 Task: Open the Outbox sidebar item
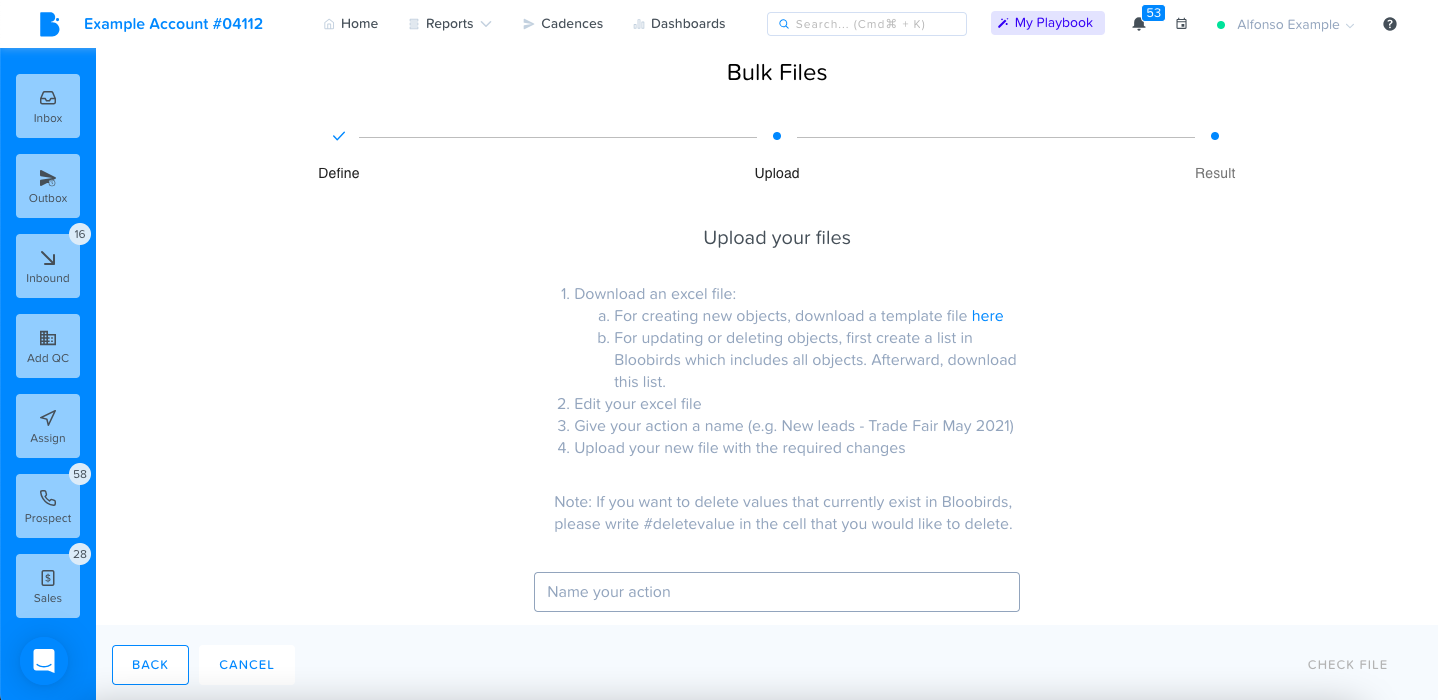[48, 186]
